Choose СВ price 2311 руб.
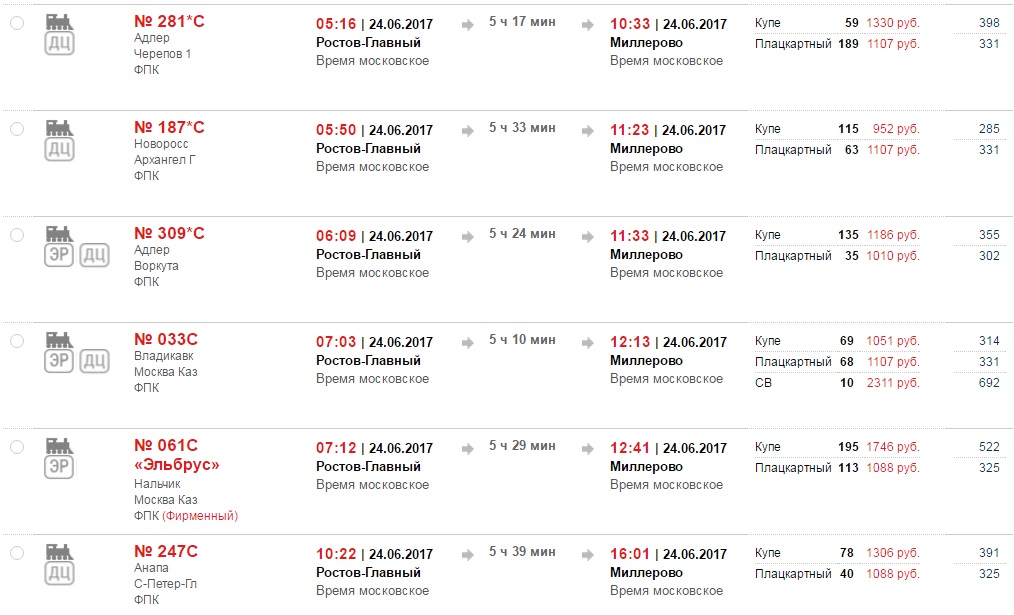Screen dimensions: 1014x615 click(x=895, y=383)
